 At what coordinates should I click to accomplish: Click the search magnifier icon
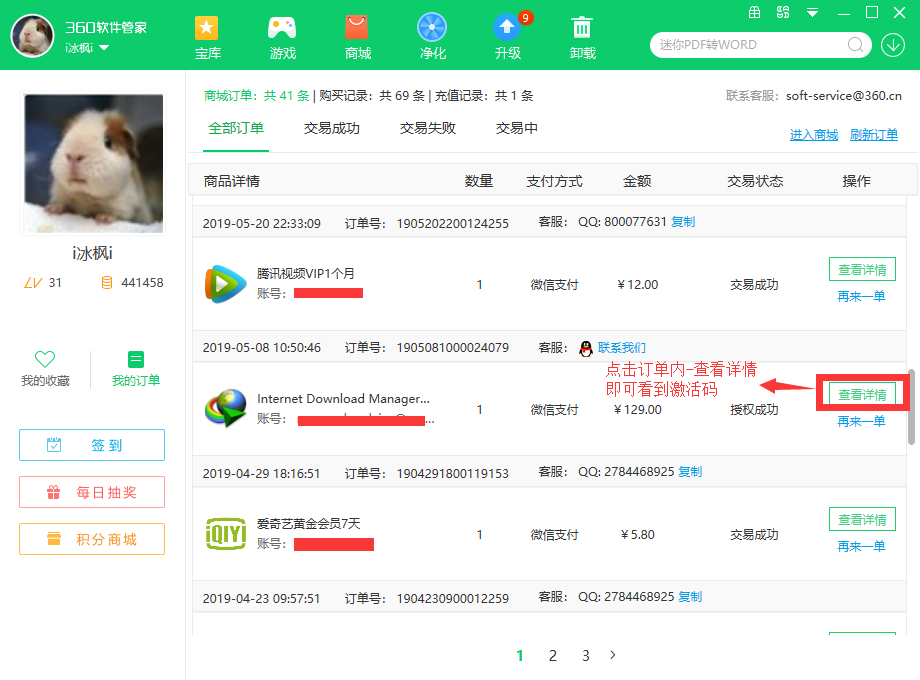(x=855, y=45)
